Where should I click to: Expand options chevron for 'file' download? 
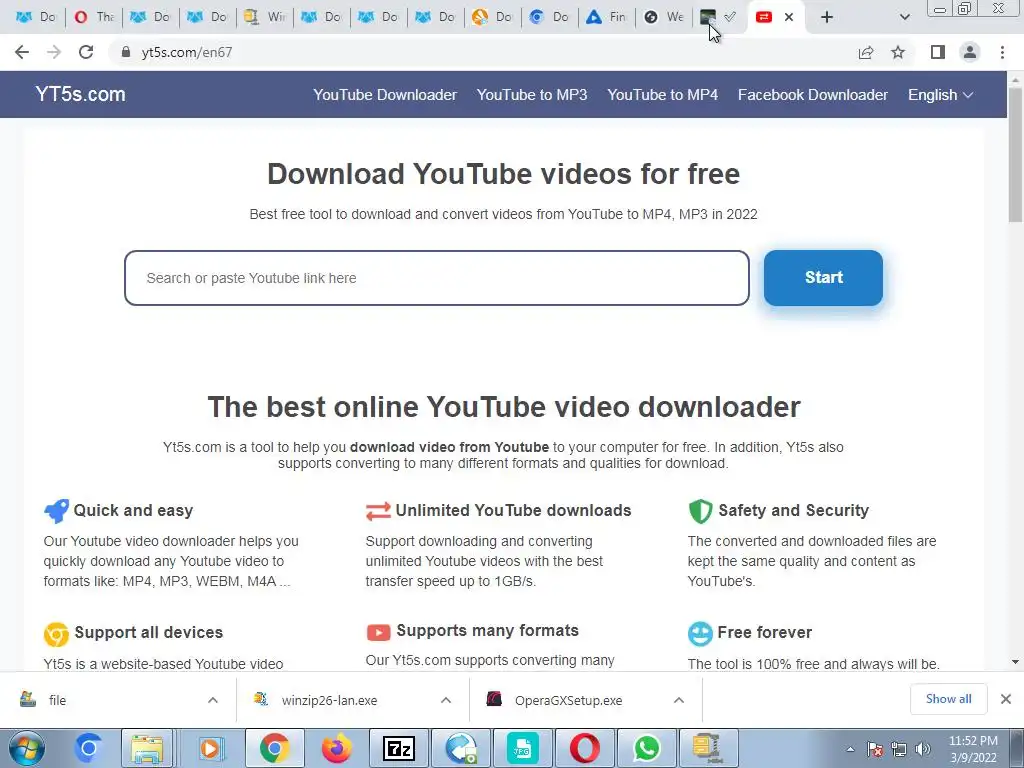pos(213,700)
